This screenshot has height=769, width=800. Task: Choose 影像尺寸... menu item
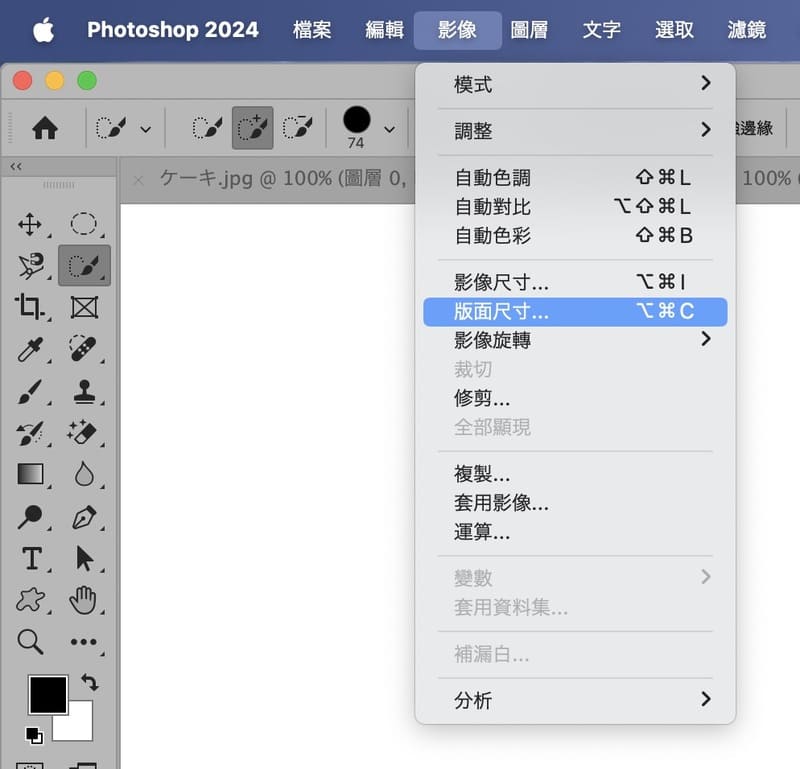coord(576,282)
